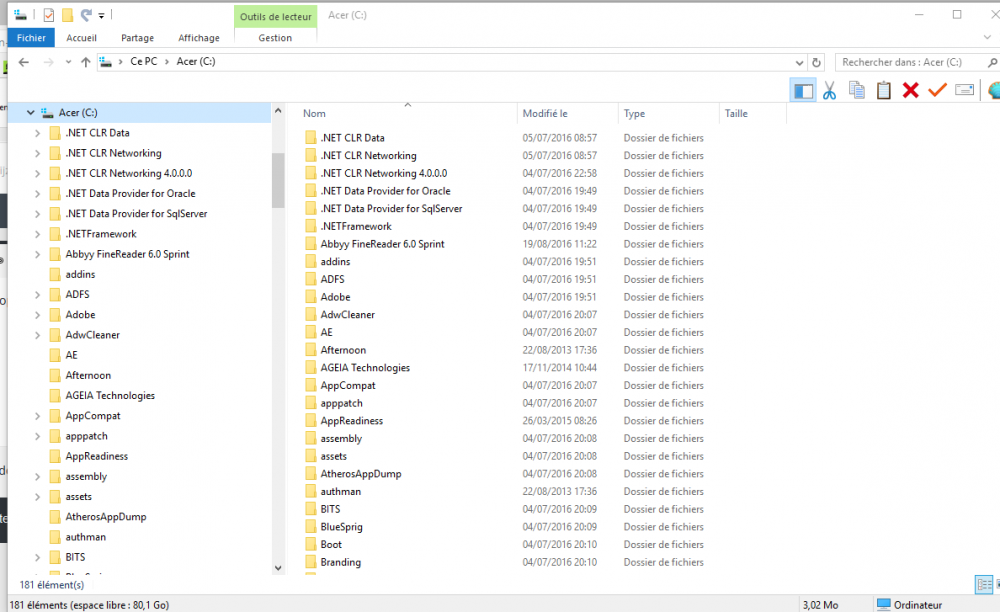Image resolution: width=1000 pixels, height=612 pixels.
Task: Click the folder icon of authman in file list
Action: coord(311,491)
